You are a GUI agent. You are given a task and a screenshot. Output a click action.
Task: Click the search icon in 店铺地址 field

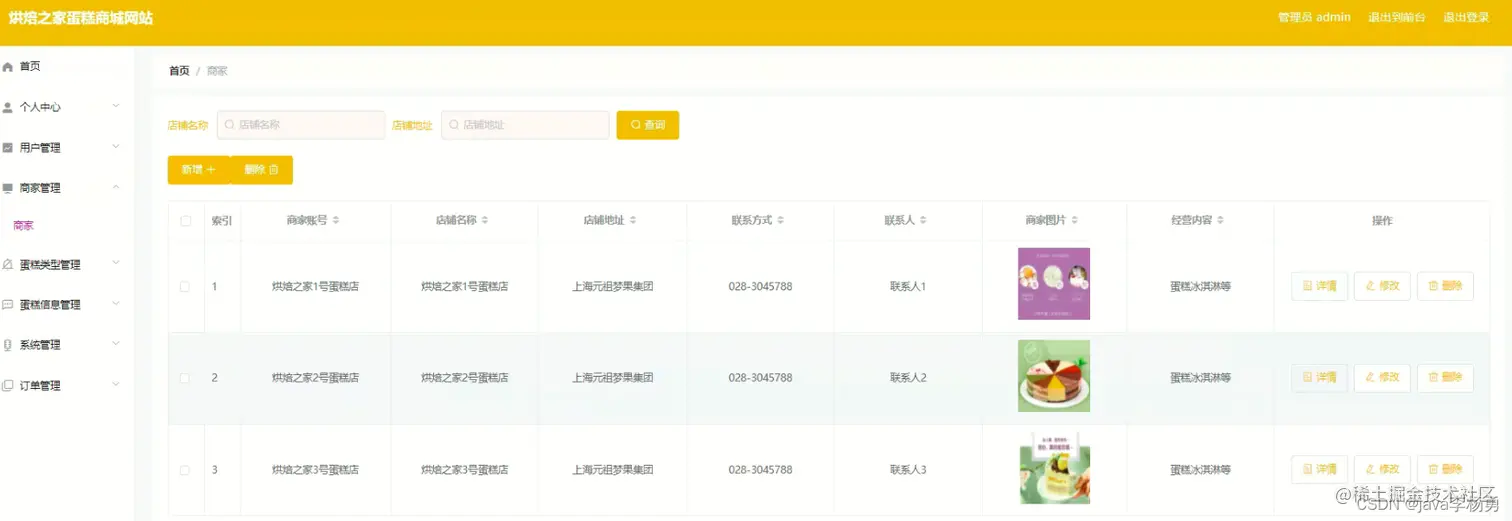(453, 125)
